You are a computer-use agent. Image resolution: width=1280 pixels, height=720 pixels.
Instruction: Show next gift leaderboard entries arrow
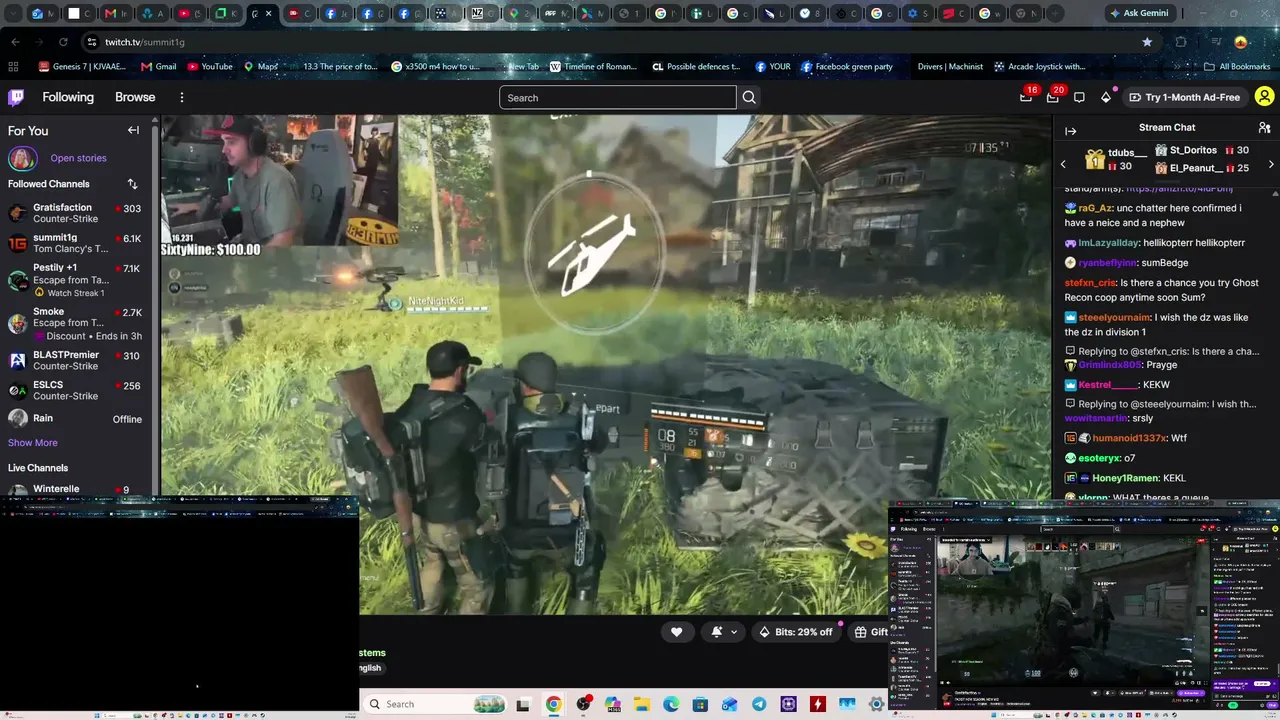pos(1271,164)
